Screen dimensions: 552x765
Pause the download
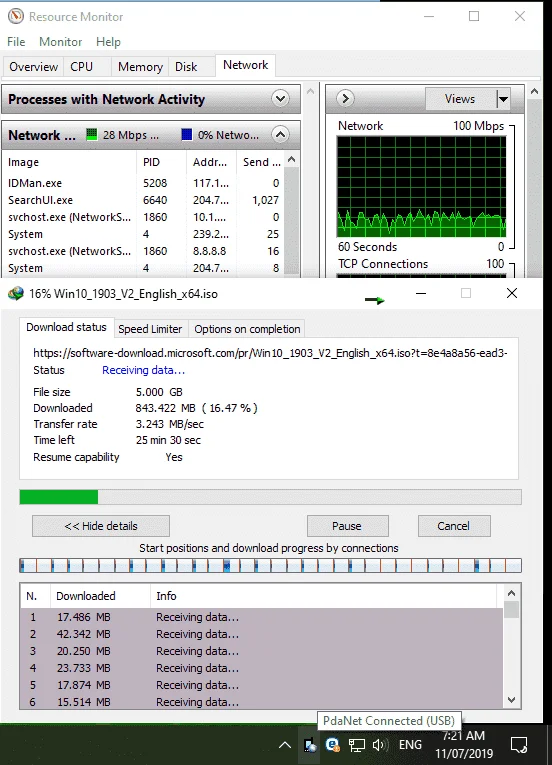(x=347, y=526)
